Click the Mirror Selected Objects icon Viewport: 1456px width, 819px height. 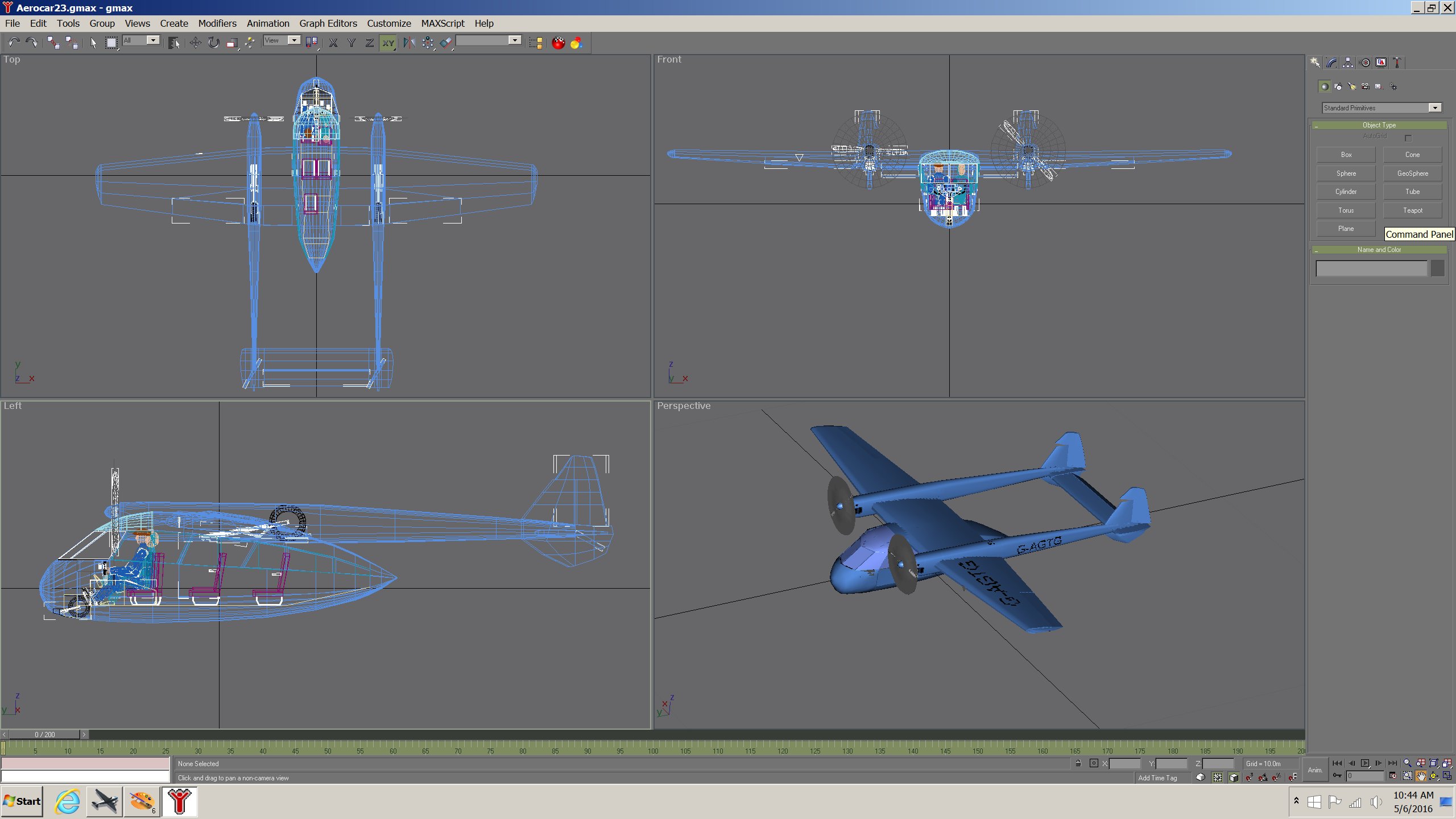409,43
